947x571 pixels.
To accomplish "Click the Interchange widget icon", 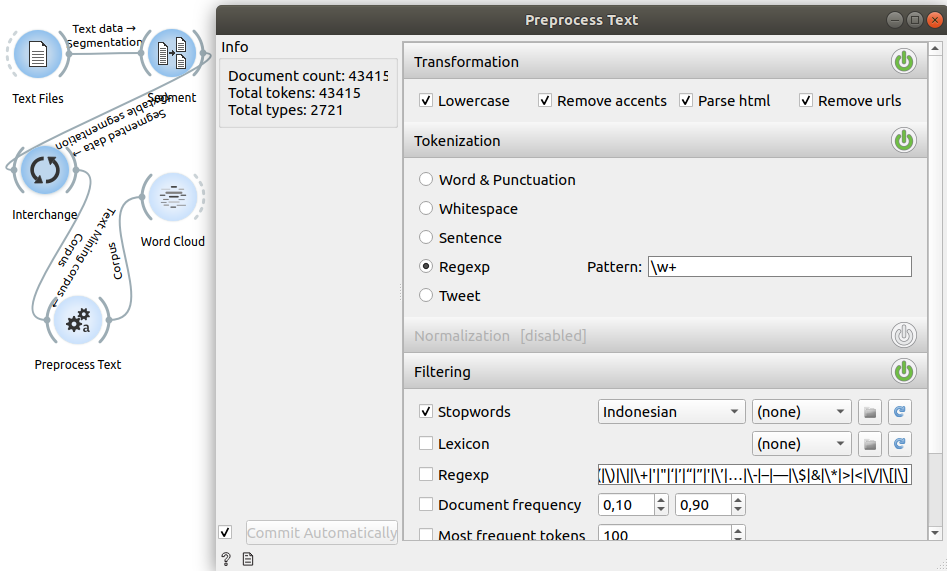I will [x=45, y=171].
